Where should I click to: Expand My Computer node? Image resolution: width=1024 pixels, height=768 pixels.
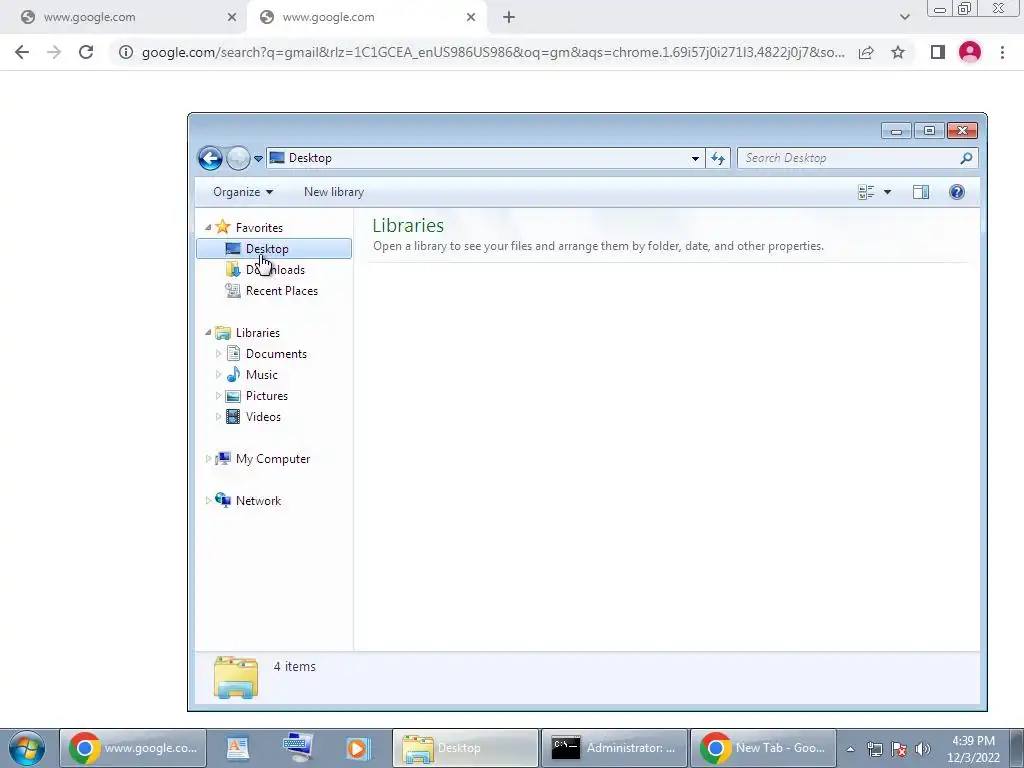coord(208,459)
